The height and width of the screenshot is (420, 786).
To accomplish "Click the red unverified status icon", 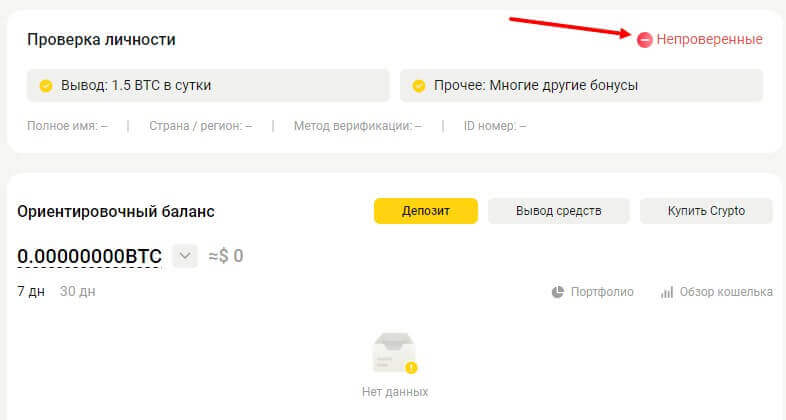I will (645, 39).
